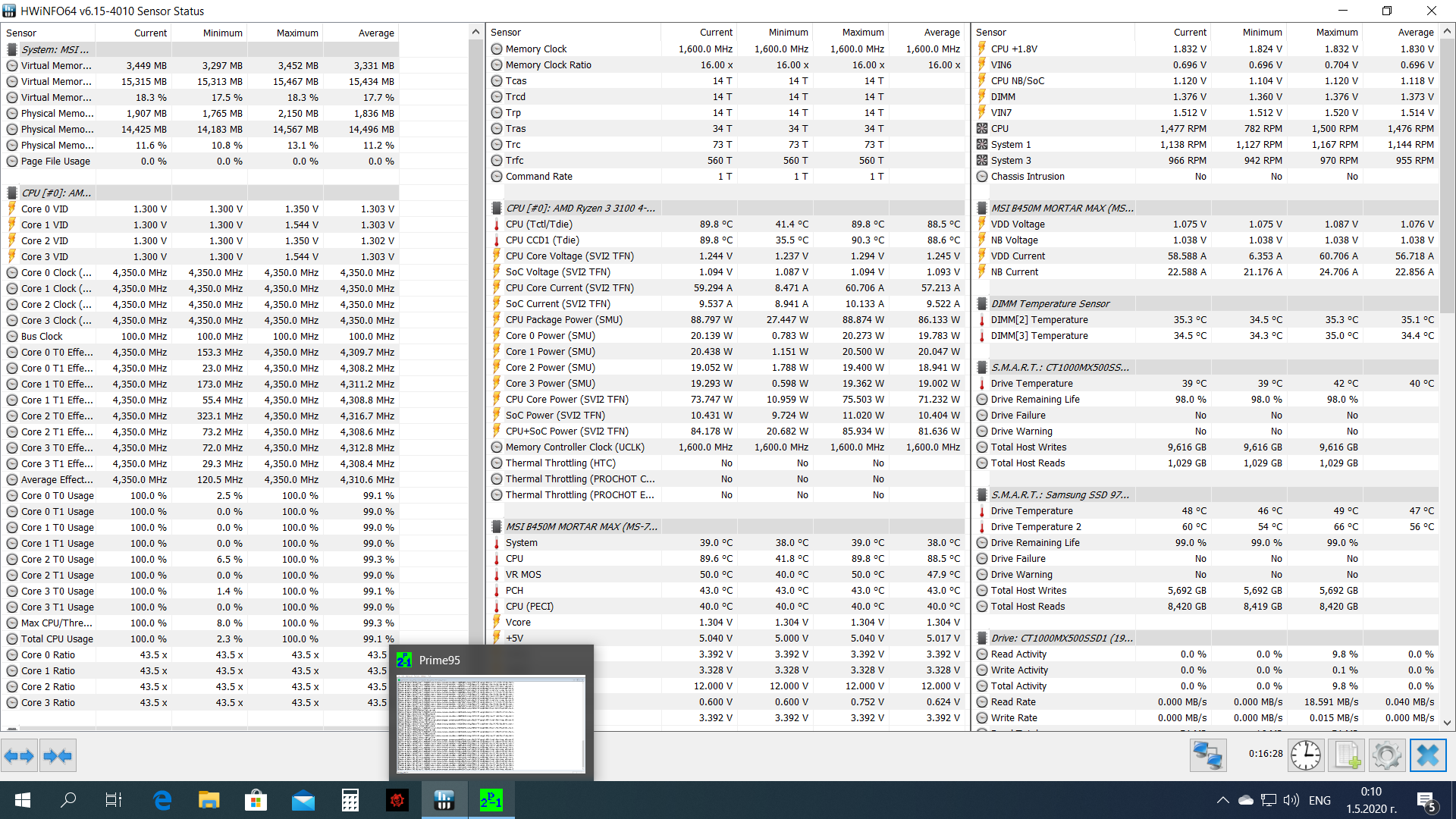1456x819 pixels.
Task: Click the right panel scrollbar down arrow
Action: click(x=1448, y=723)
